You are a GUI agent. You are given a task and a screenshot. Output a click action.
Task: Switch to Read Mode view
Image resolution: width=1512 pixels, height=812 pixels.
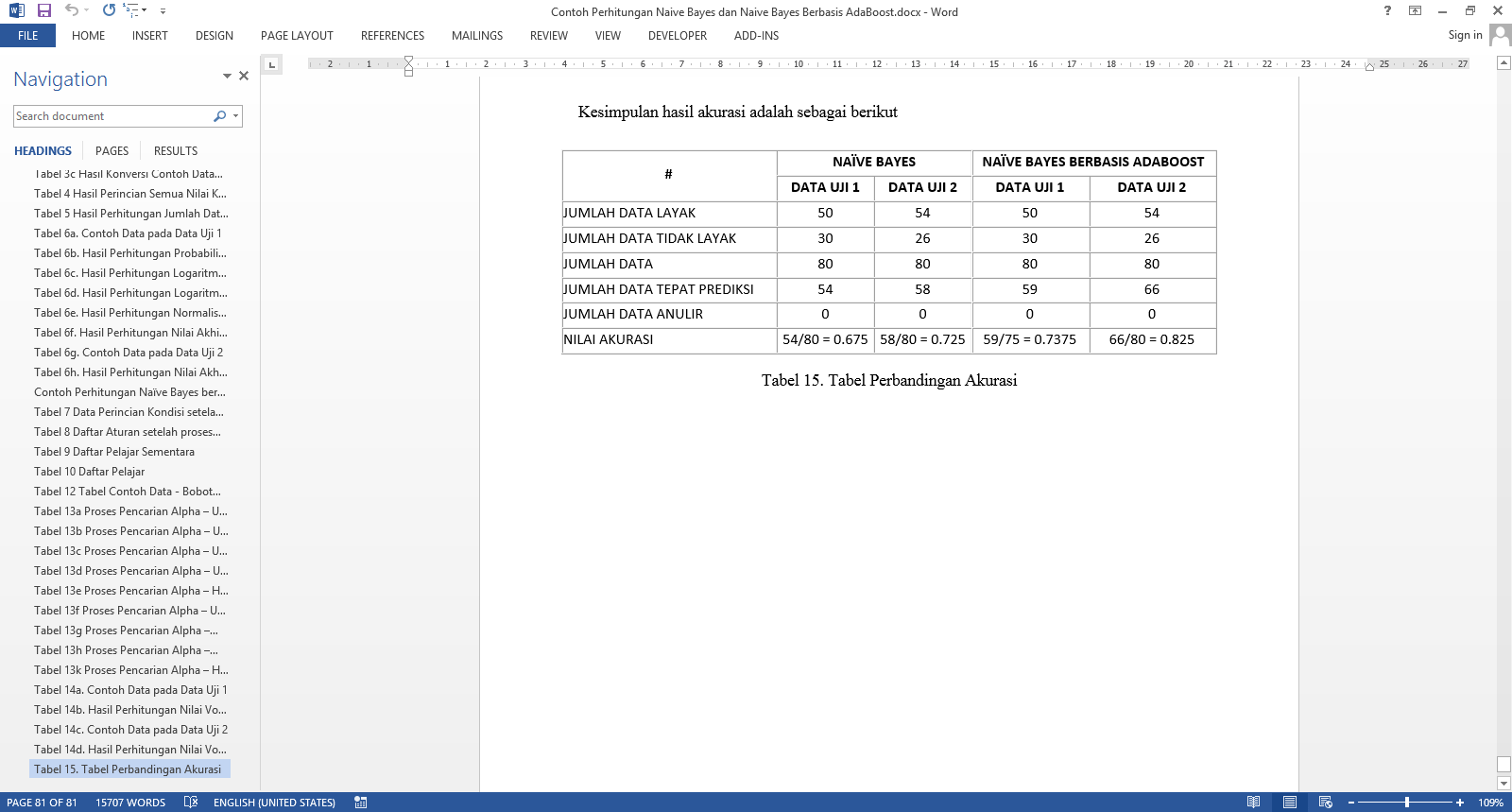point(1253,802)
